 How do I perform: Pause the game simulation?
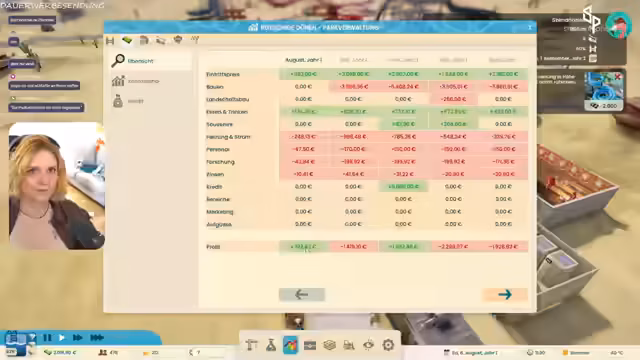point(47,338)
